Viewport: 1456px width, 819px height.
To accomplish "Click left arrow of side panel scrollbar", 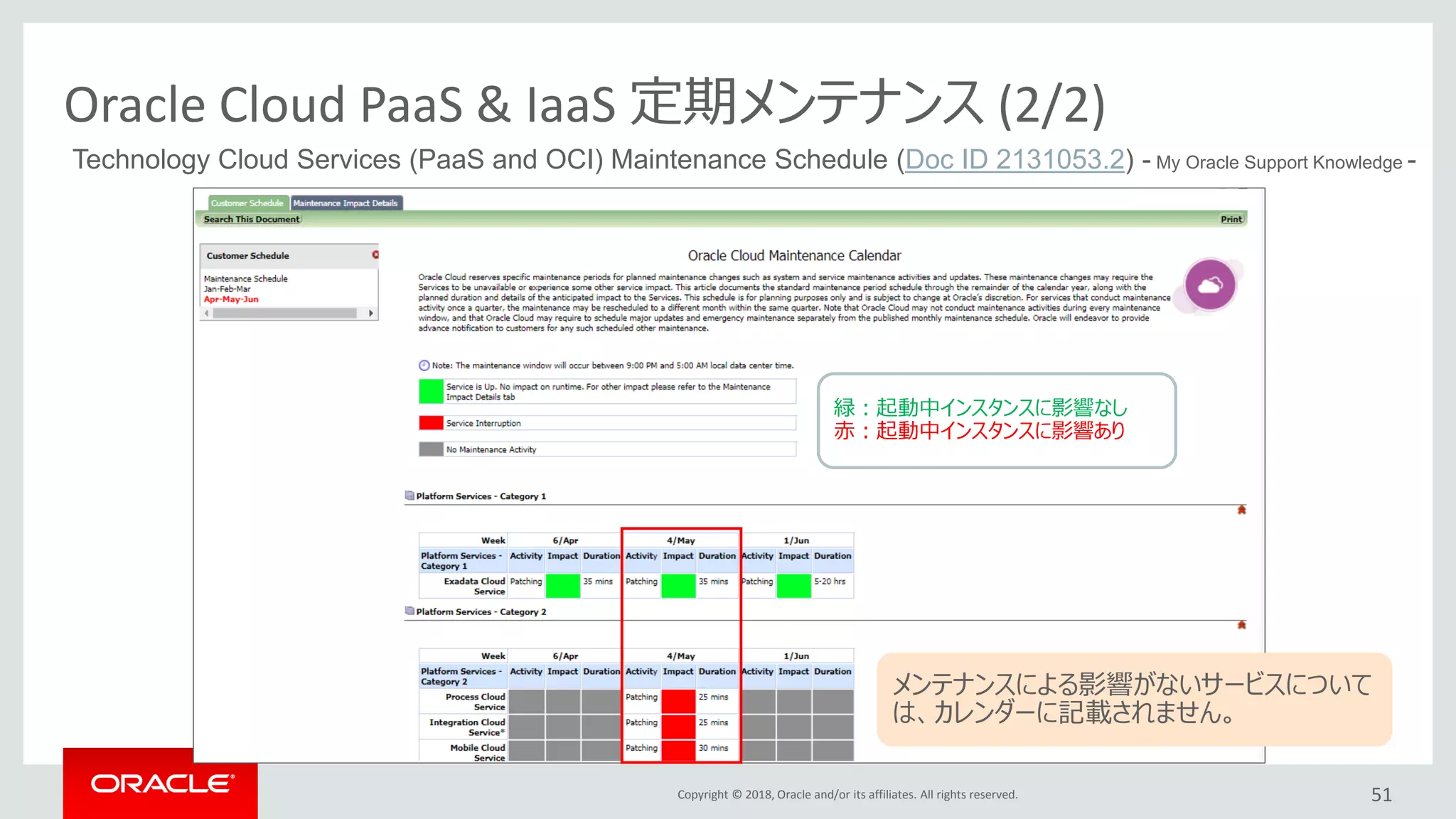I will (x=207, y=313).
